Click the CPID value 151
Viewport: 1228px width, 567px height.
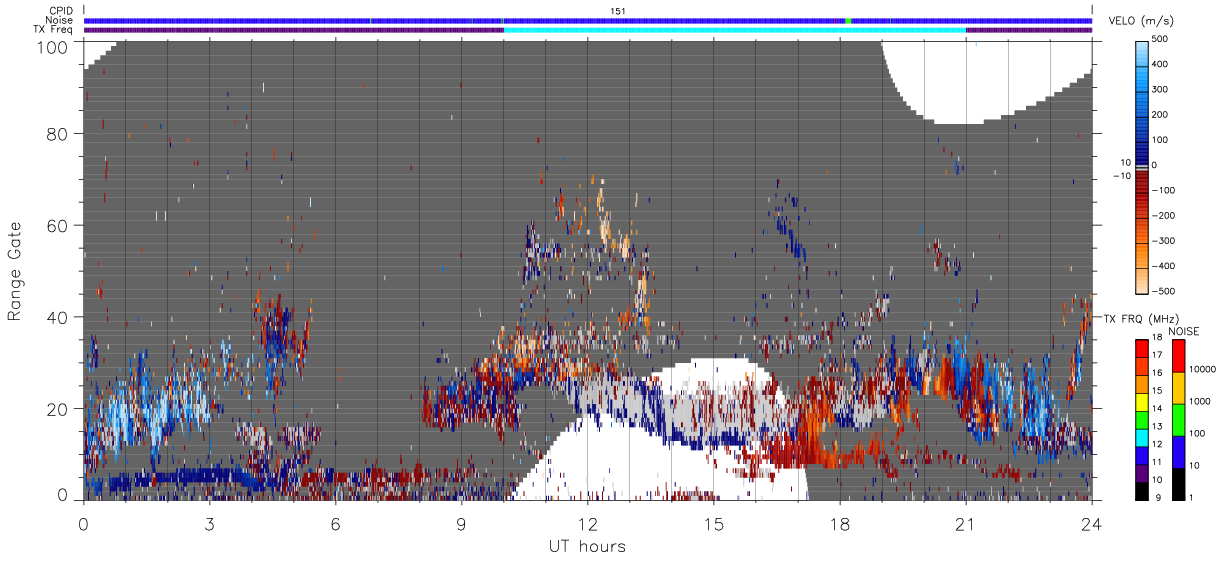pyautogui.click(x=618, y=11)
